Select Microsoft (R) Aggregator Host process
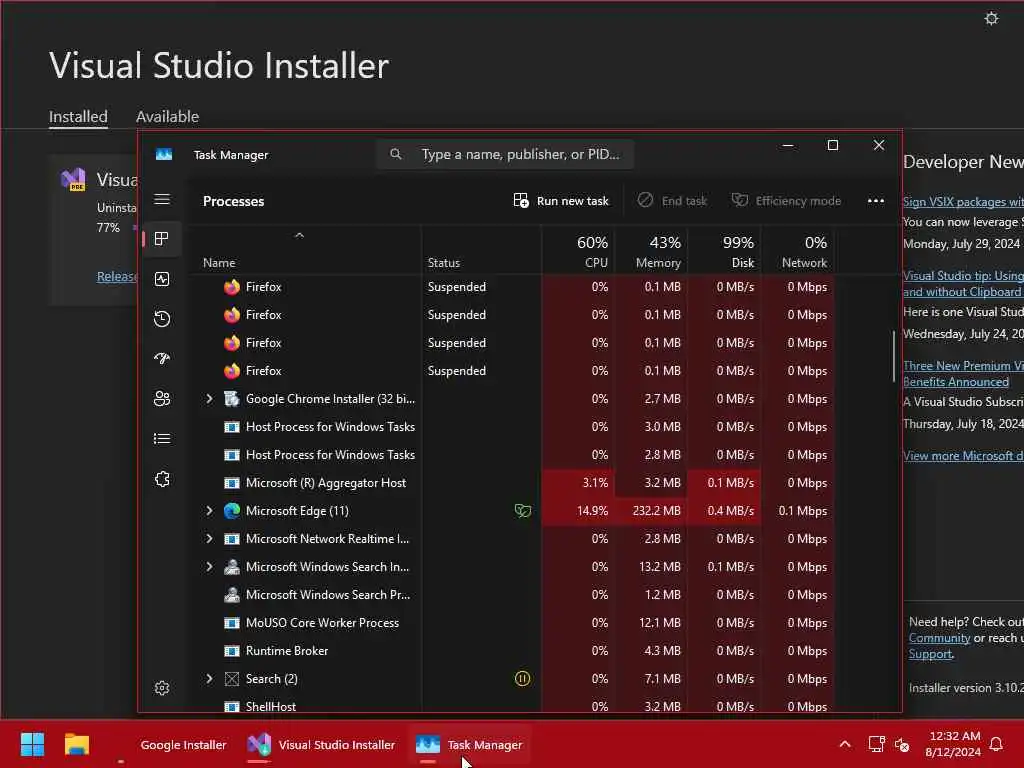 pyautogui.click(x=510, y=483)
